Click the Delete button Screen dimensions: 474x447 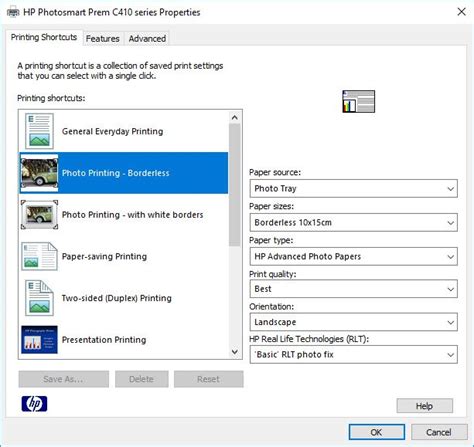click(142, 379)
